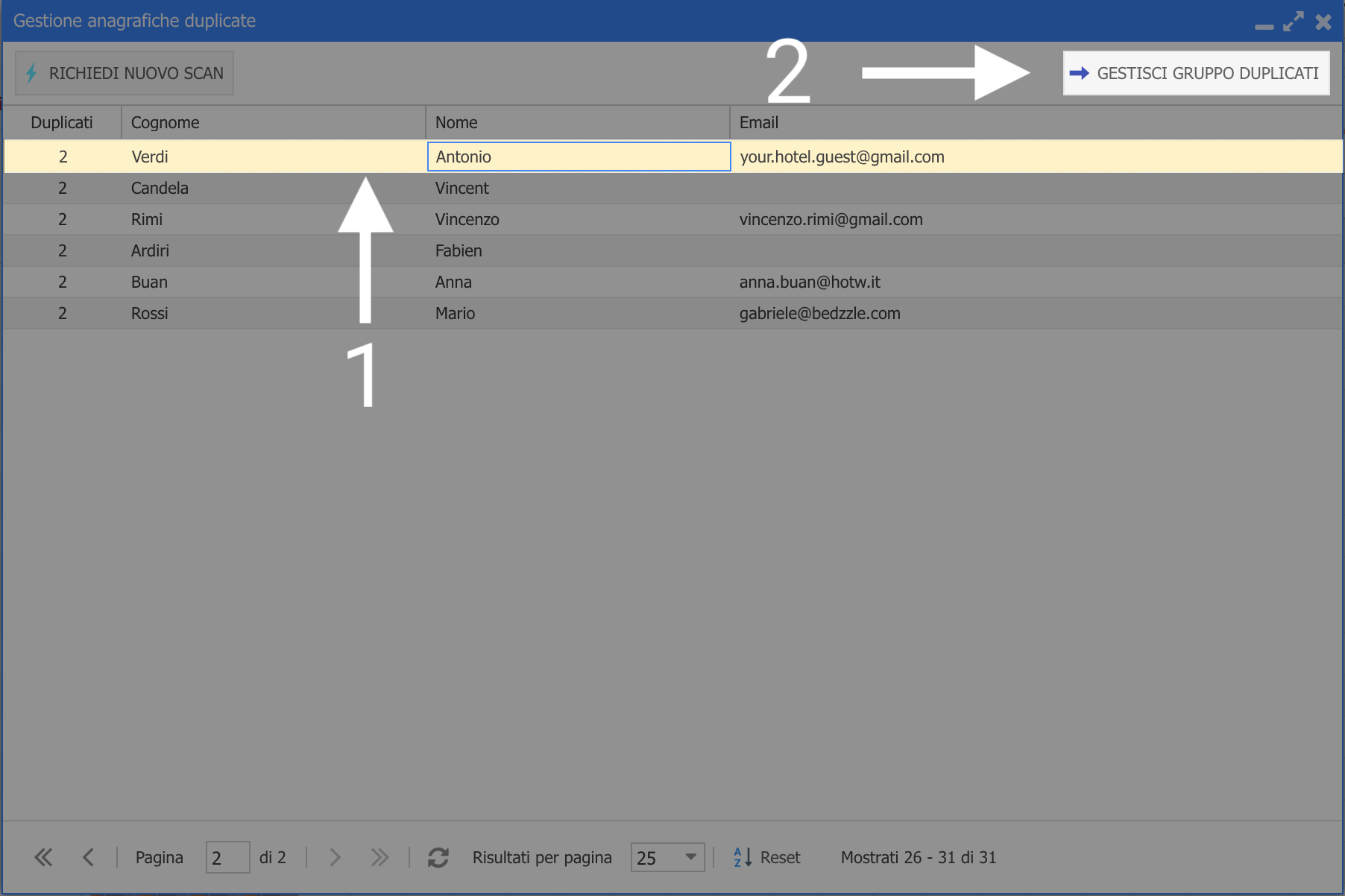The image size is (1345, 896).
Task: Close the Gestione anagrafiche duplicate window
Action: coord(1323,22)
